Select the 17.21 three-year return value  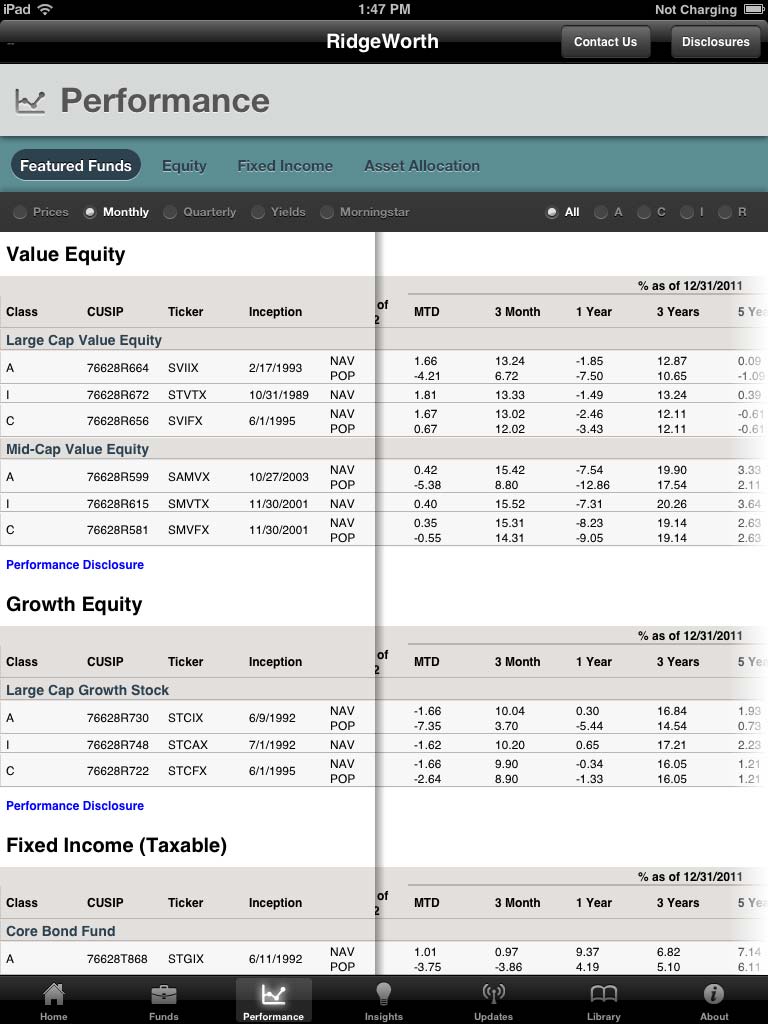[671, 745]
